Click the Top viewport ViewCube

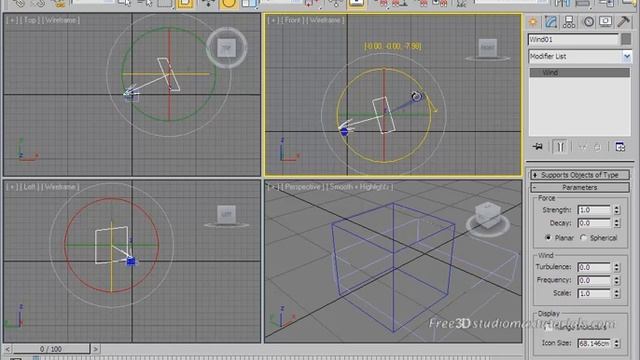pyautogui.click(x=227, y=48)
